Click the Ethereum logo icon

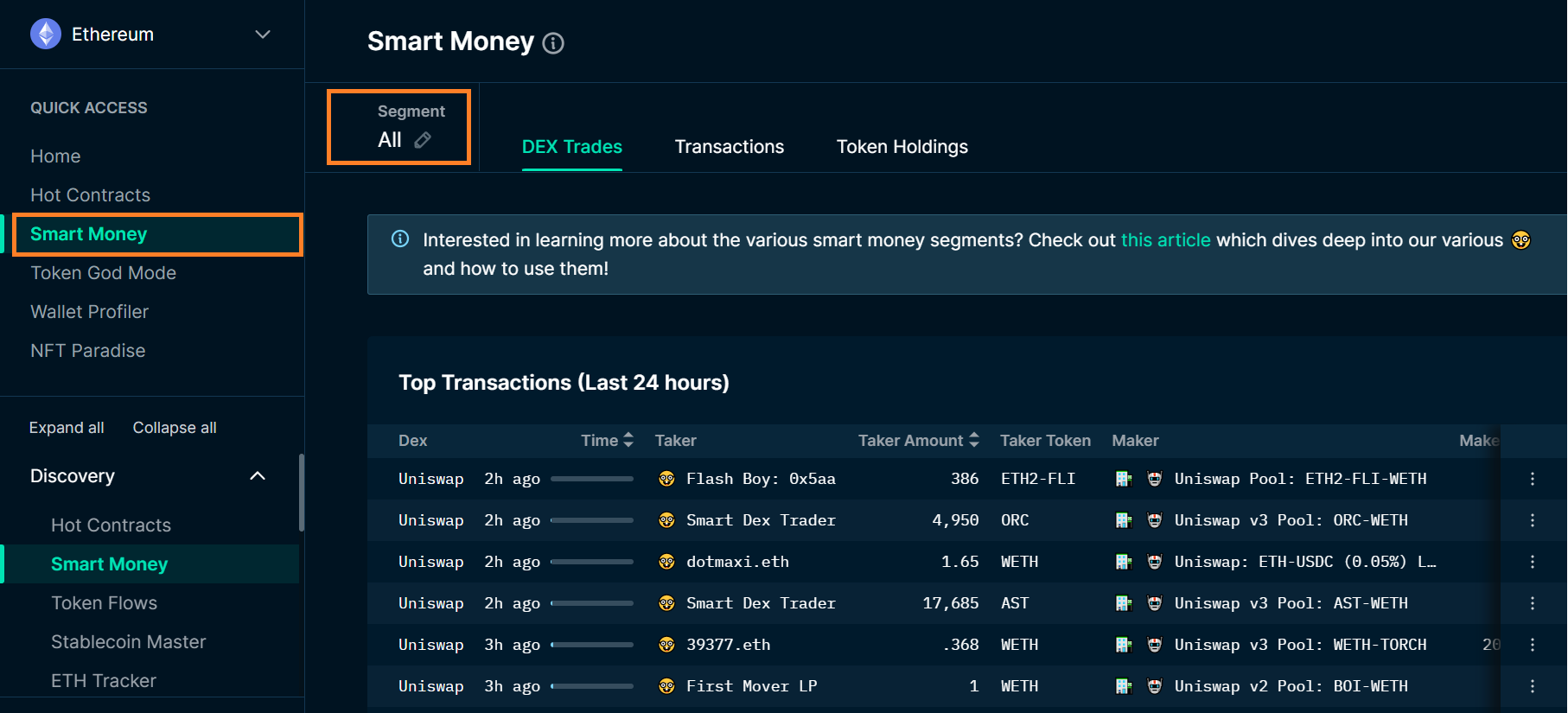pos(46,35)
